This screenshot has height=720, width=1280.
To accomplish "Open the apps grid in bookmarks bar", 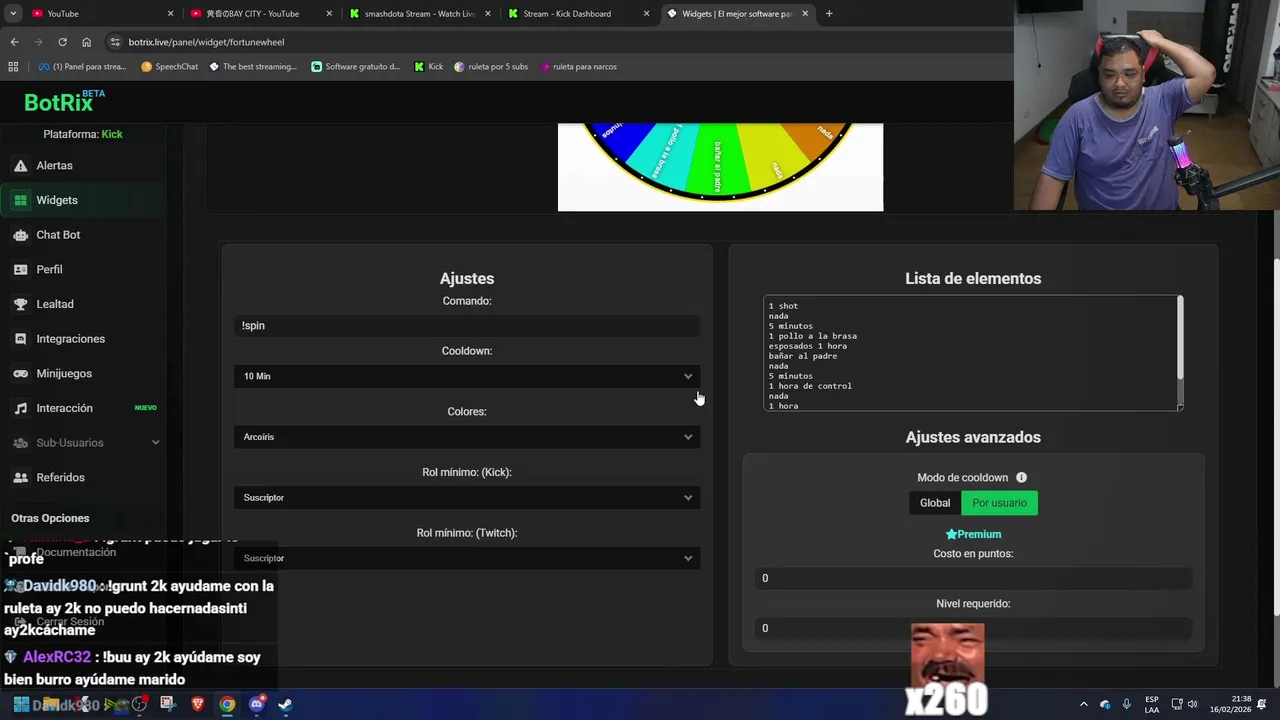I will [13, 67].
